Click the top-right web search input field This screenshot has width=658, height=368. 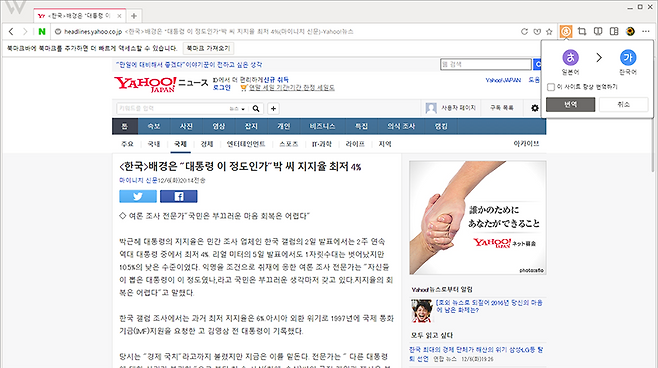coord(486,64)
